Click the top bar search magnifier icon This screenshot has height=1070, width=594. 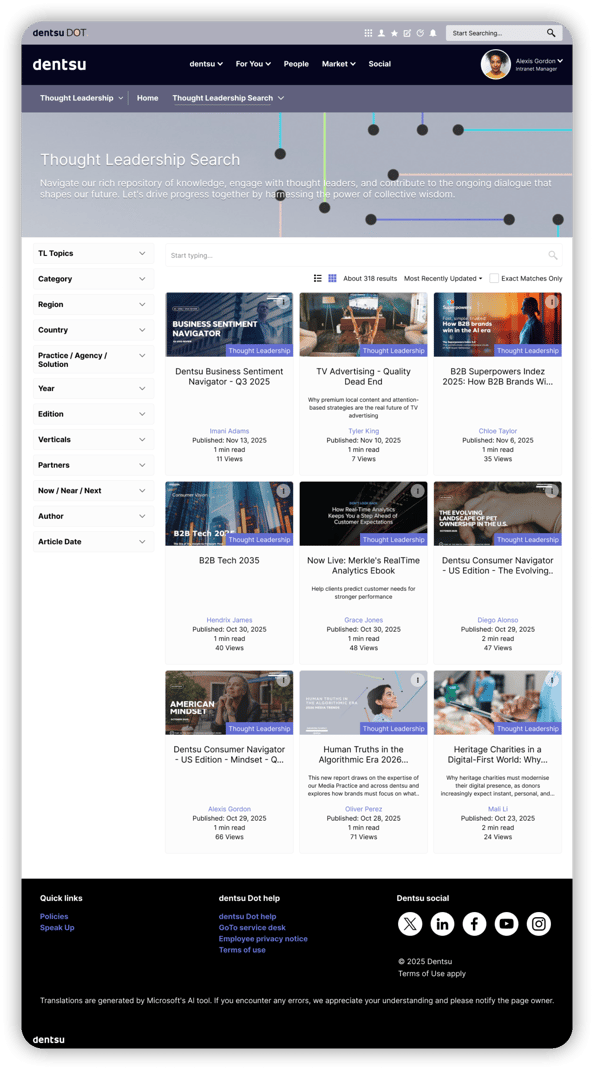(551, 33)
